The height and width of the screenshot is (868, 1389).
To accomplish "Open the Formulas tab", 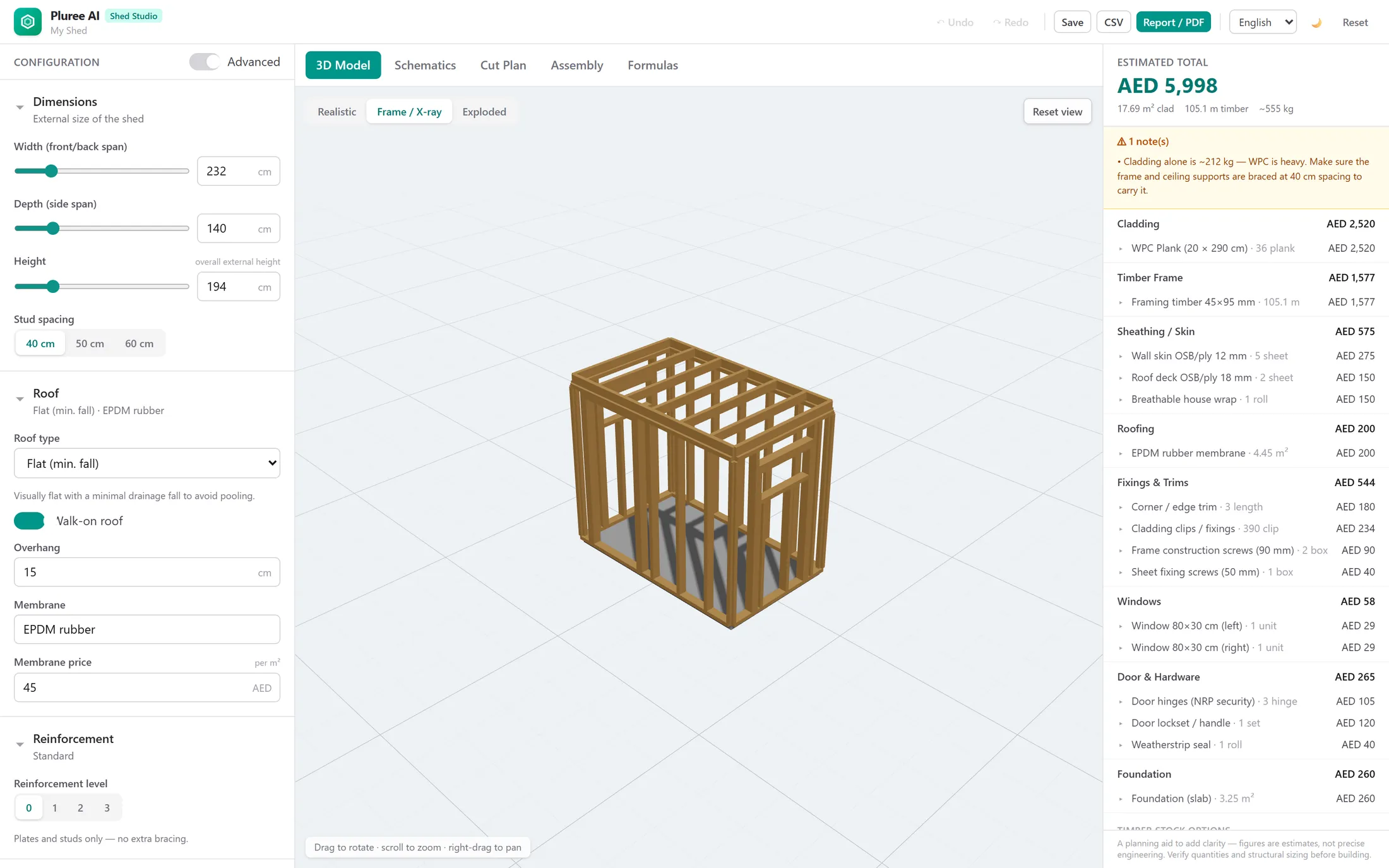I will coord(653,65).
